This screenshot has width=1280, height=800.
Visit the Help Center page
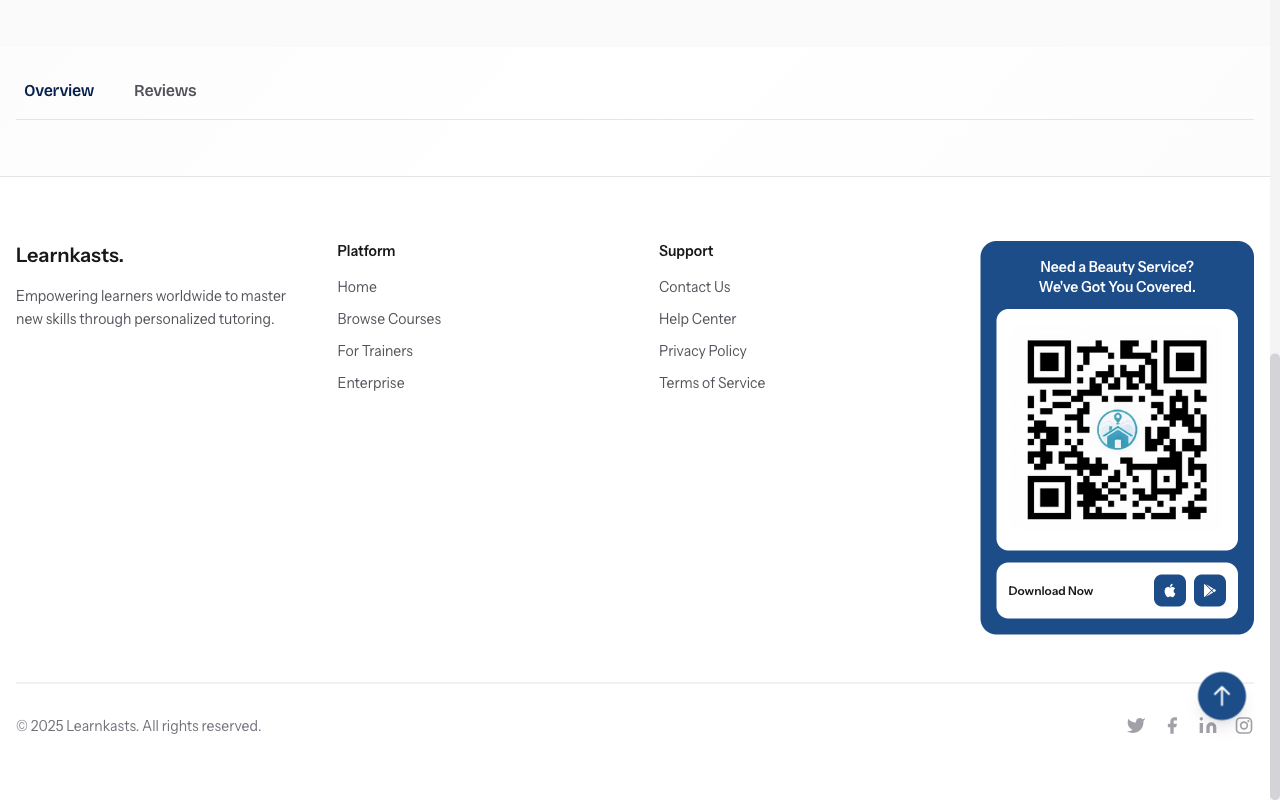point(697,318)
